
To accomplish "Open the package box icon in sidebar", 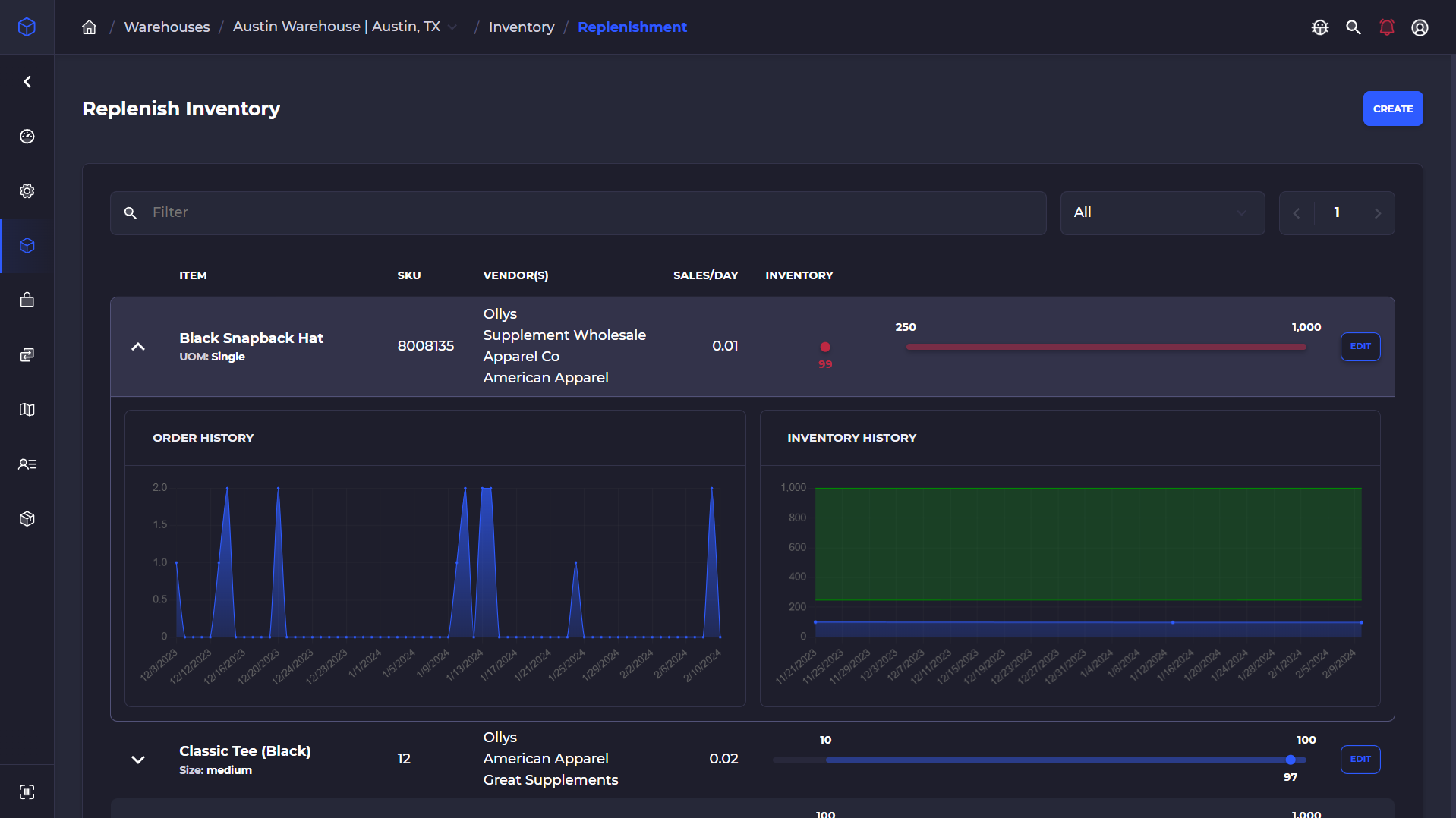I will [x=27, y=519].
